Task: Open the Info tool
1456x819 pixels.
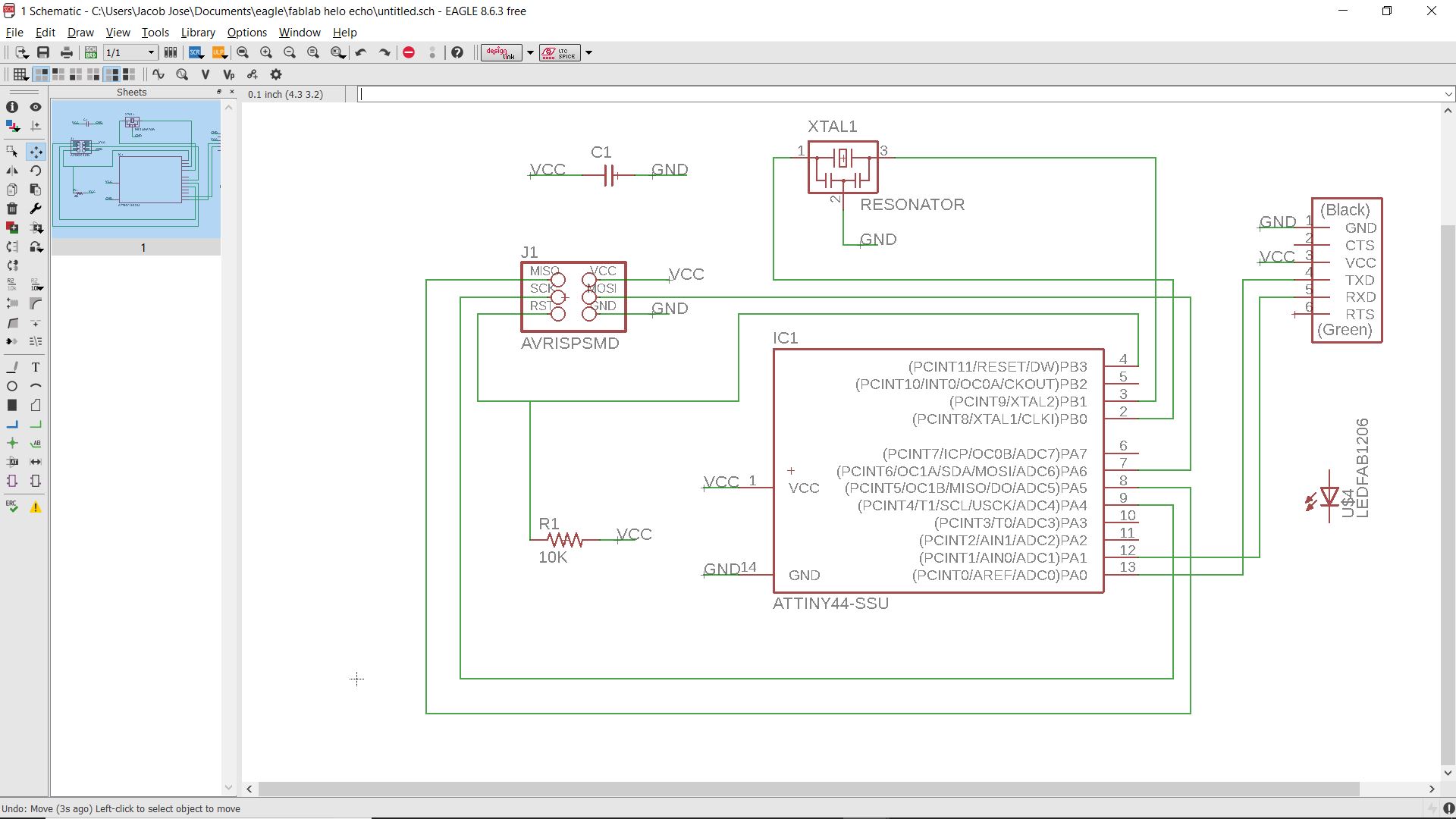Action: click(12, 107)
